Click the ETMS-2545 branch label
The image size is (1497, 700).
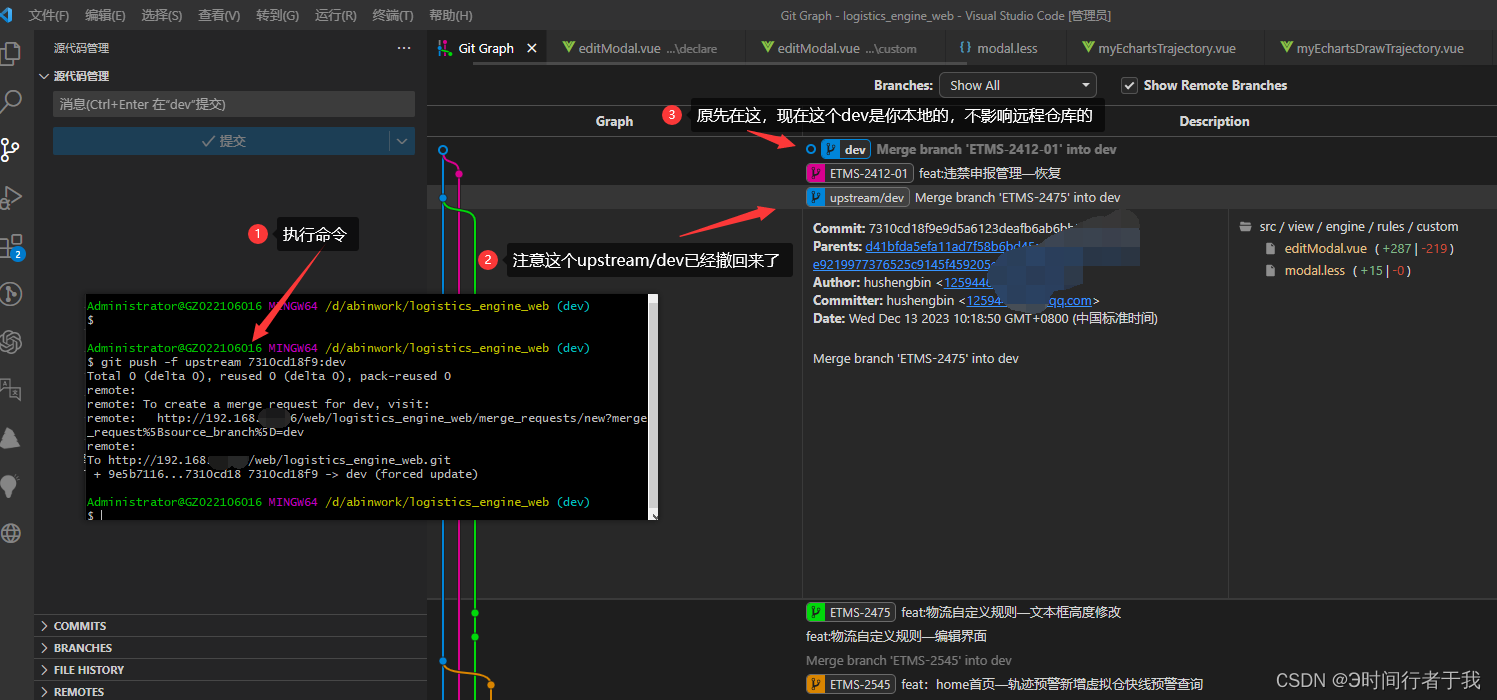(851, 684)
